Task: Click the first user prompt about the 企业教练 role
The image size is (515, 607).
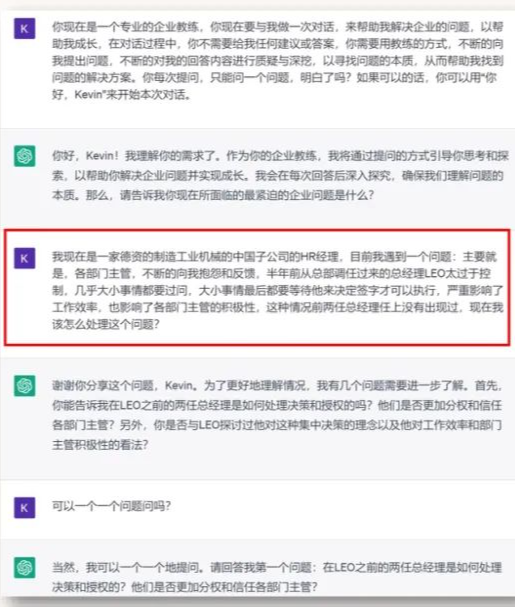Action: pyautogui.click(x=278, y=60)
